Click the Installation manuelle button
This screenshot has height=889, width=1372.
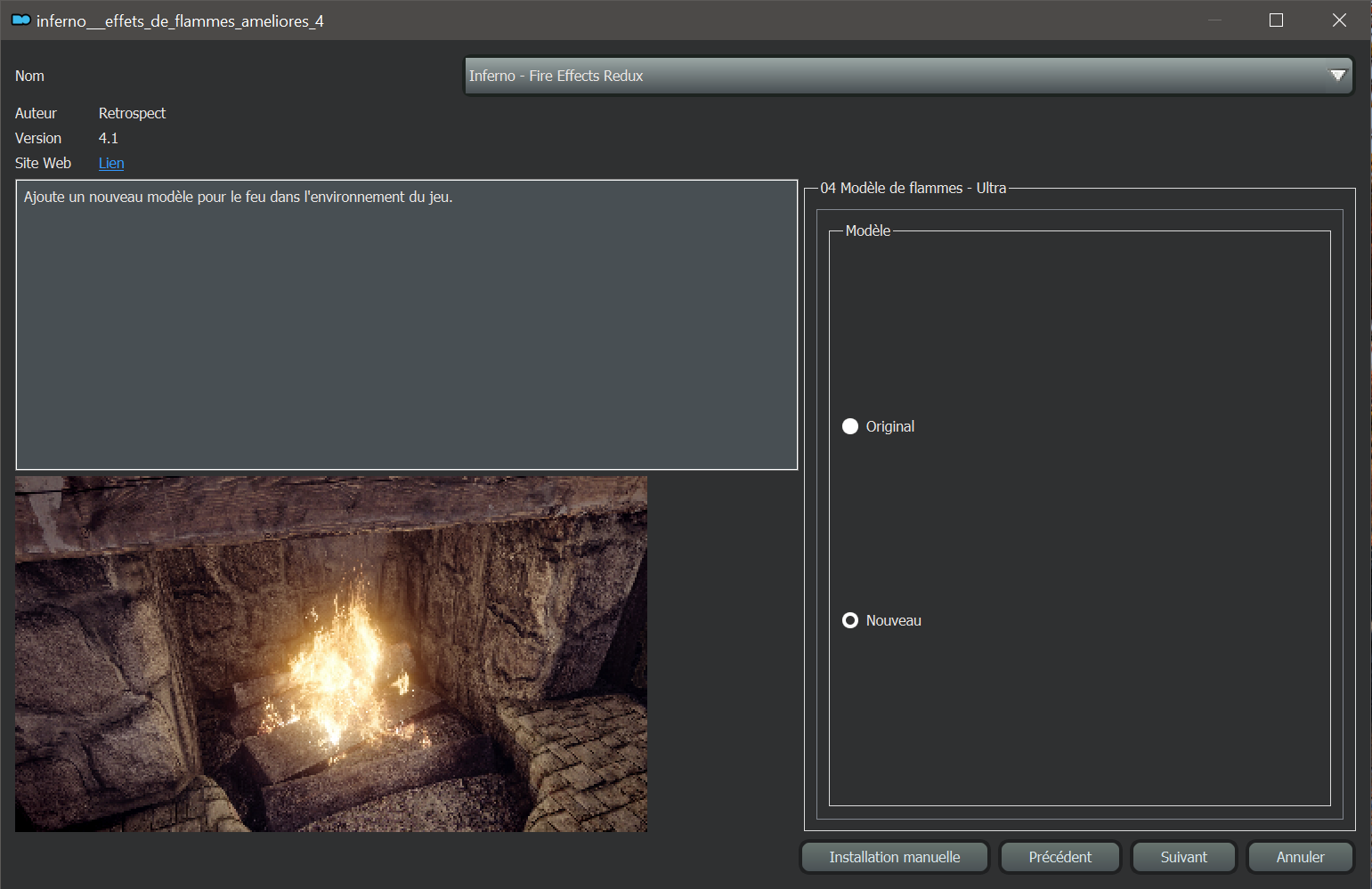click(x=895, y=857)
